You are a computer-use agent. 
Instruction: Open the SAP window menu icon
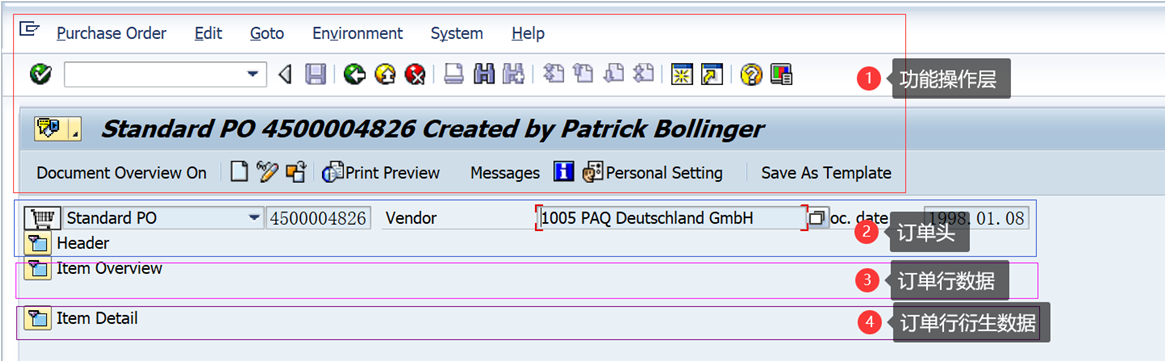[30, 29]
